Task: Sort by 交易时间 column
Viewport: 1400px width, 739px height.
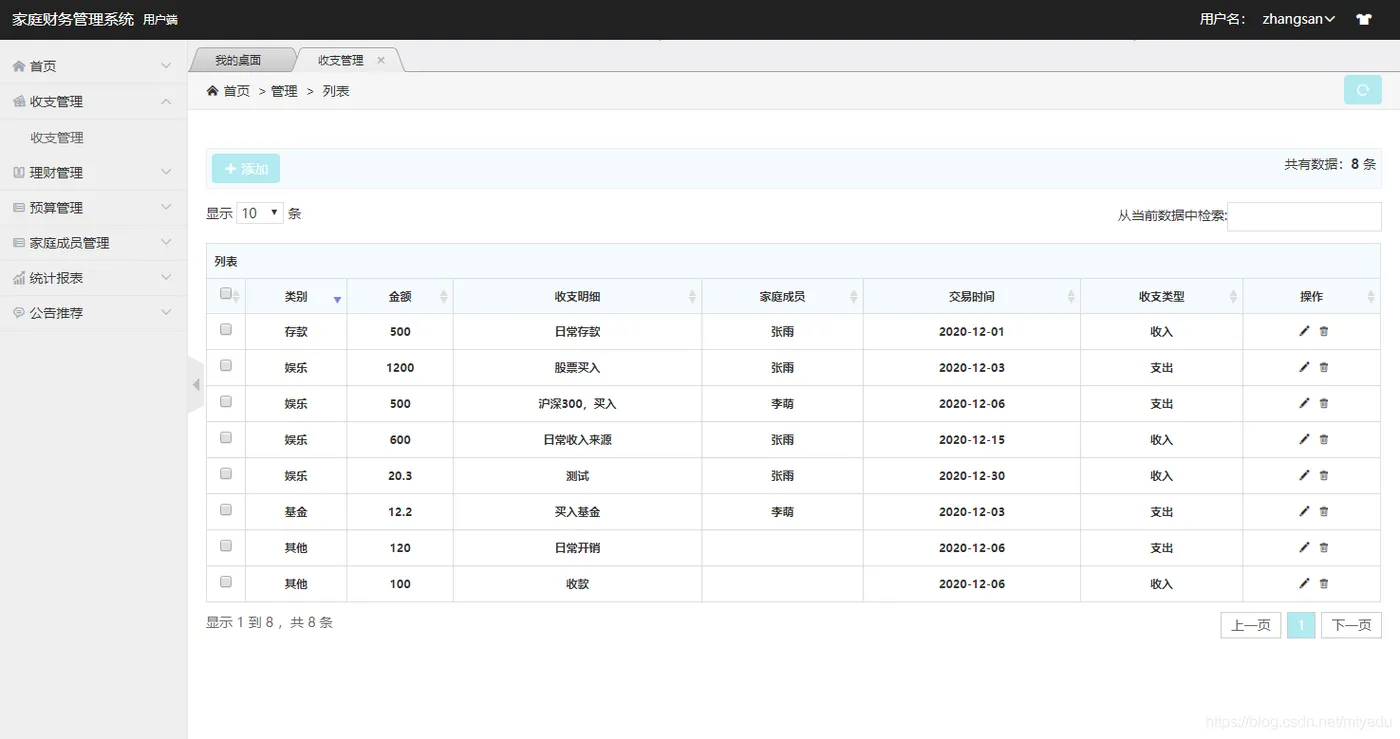Action: (x=972, y=296)
